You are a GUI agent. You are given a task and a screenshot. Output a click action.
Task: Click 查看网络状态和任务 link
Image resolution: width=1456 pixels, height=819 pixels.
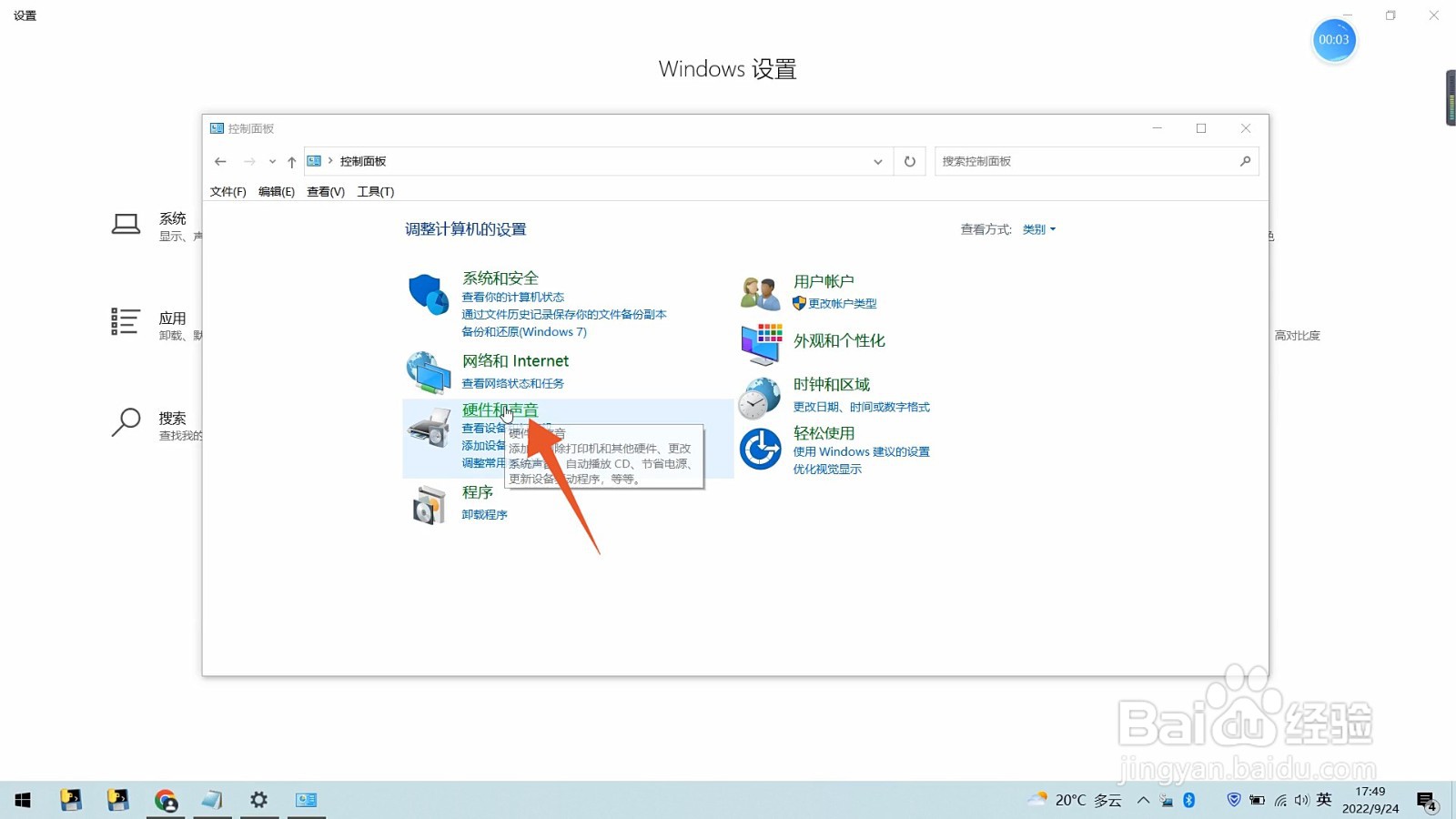[x=513, y=383]
